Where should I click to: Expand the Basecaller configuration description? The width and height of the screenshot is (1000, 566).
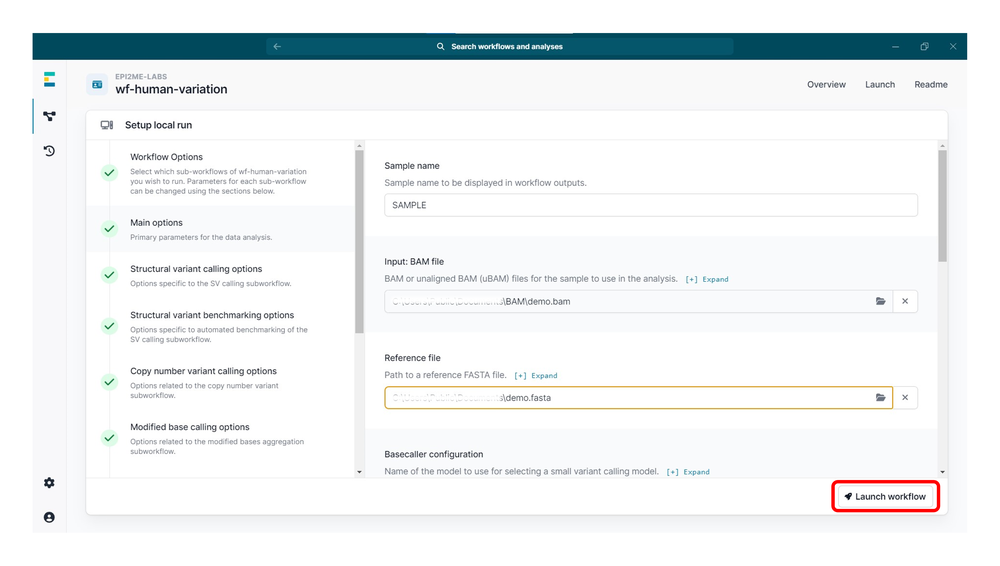(688, 472)
